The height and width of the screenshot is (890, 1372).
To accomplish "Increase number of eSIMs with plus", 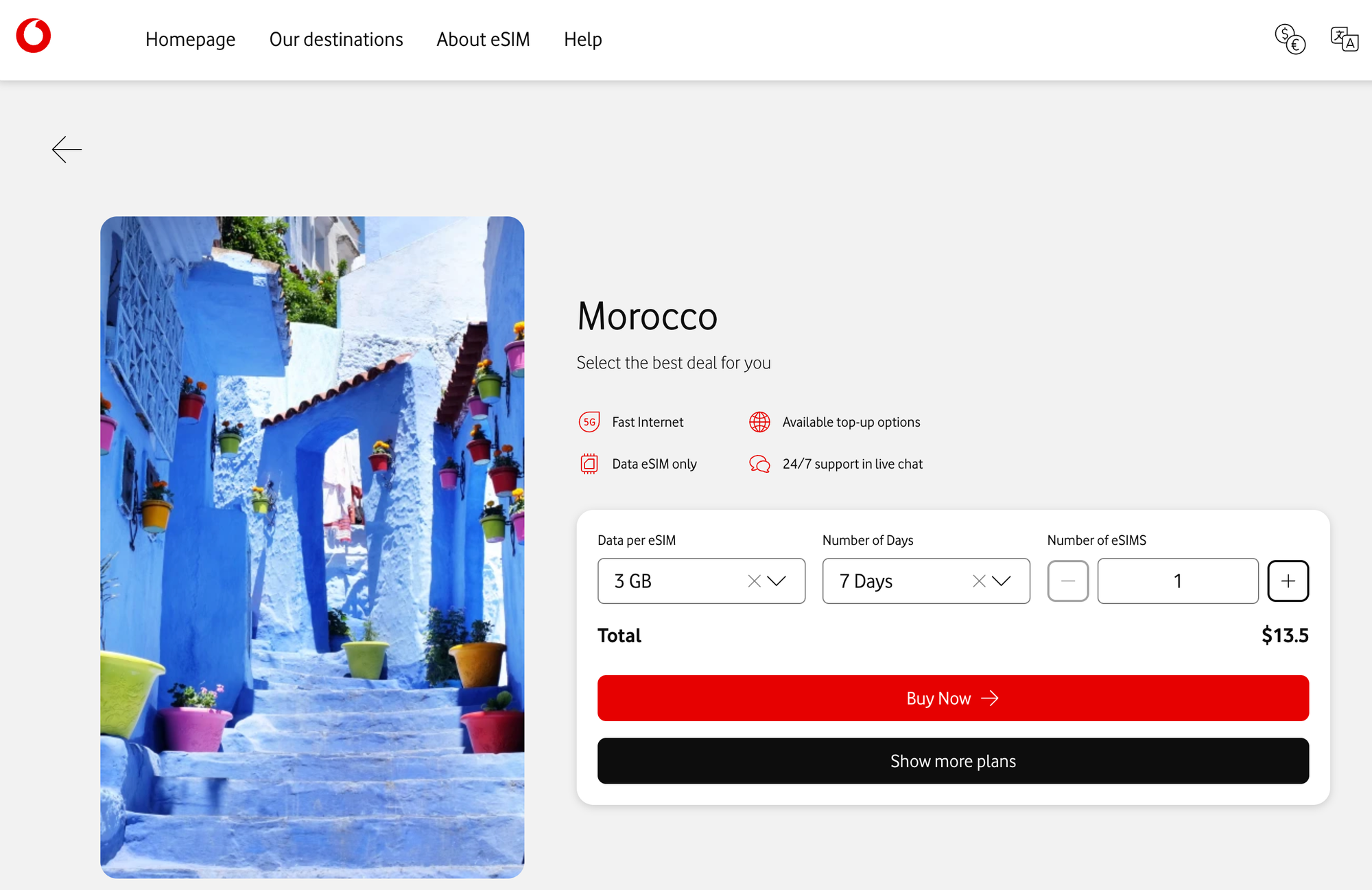I will pyautogui.click(x=1288, y=581).
